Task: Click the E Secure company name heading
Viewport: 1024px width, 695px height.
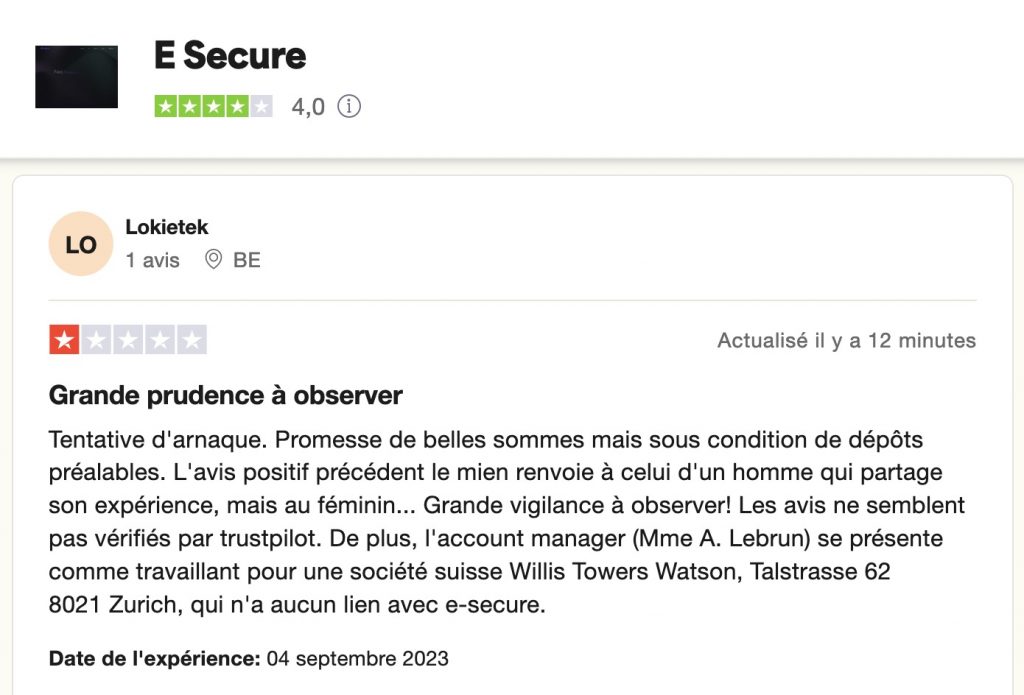Action: 230,56
